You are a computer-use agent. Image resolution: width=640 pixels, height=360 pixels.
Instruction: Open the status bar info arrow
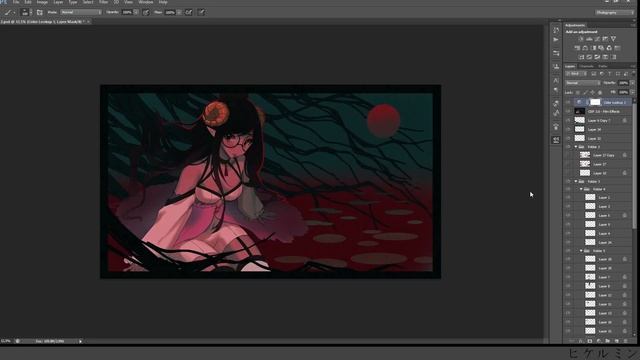(x=80, y=341)
